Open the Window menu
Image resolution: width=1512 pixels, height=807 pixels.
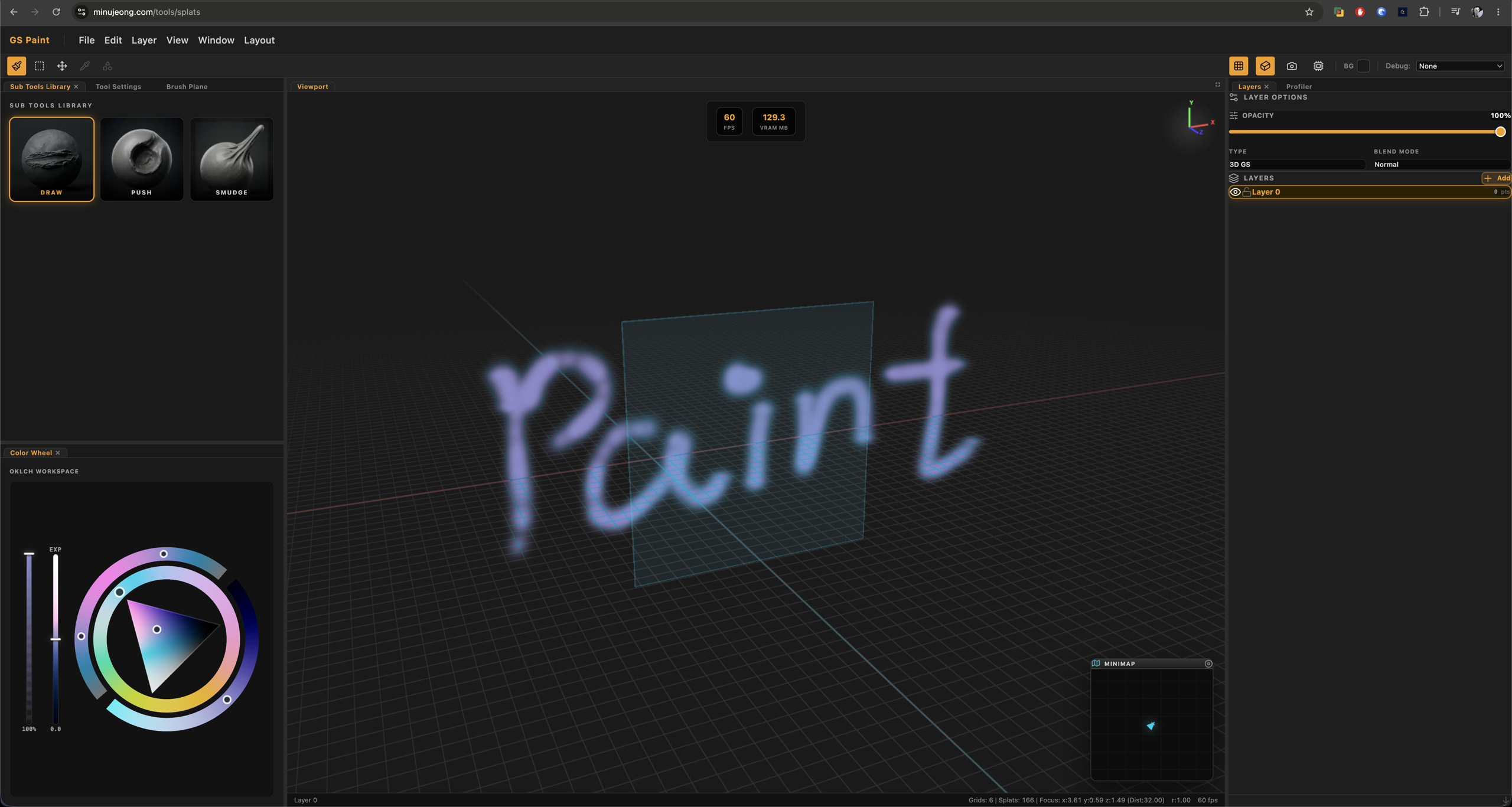(216, 40)
